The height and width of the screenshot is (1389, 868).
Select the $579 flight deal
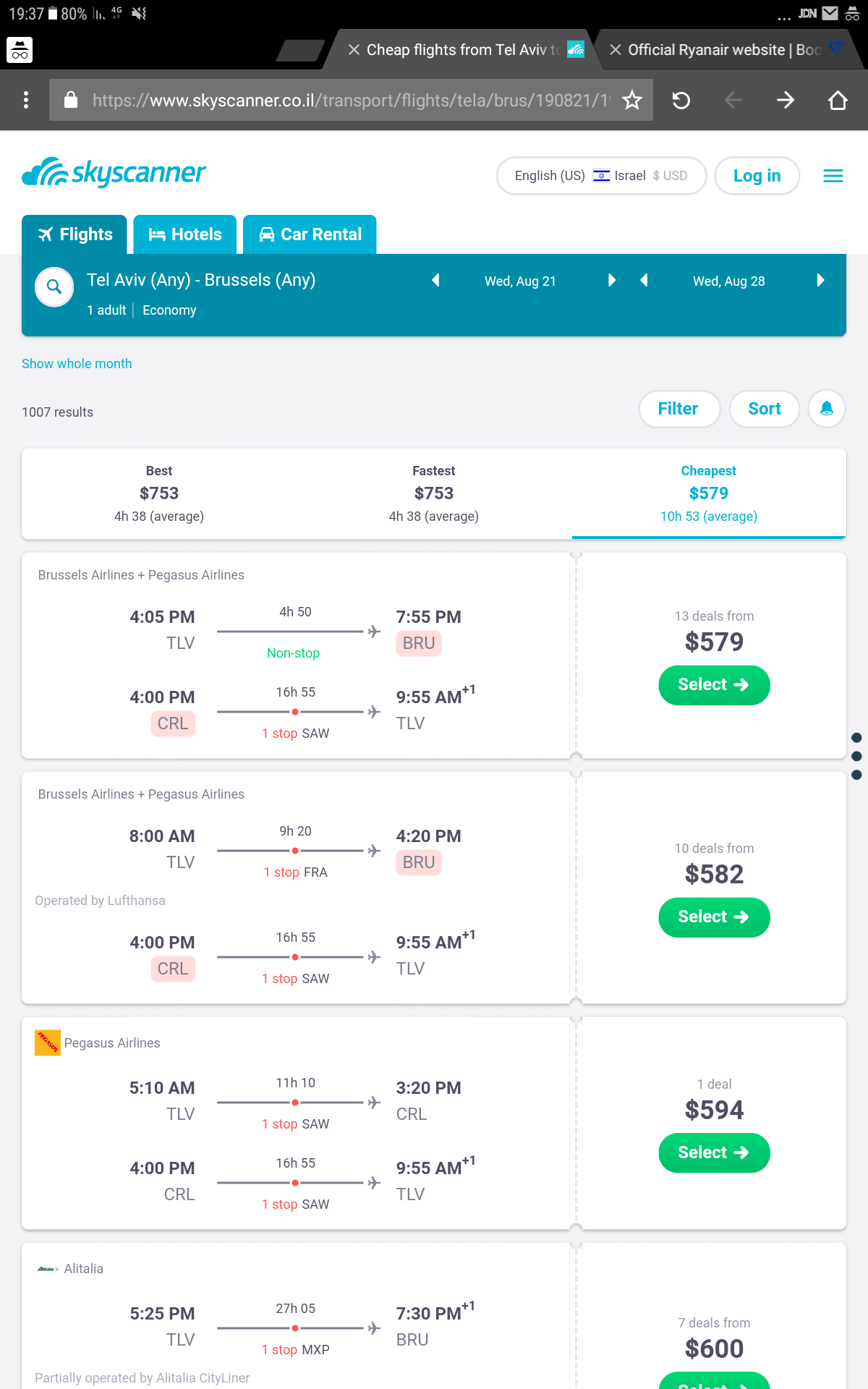coord(714,685)
